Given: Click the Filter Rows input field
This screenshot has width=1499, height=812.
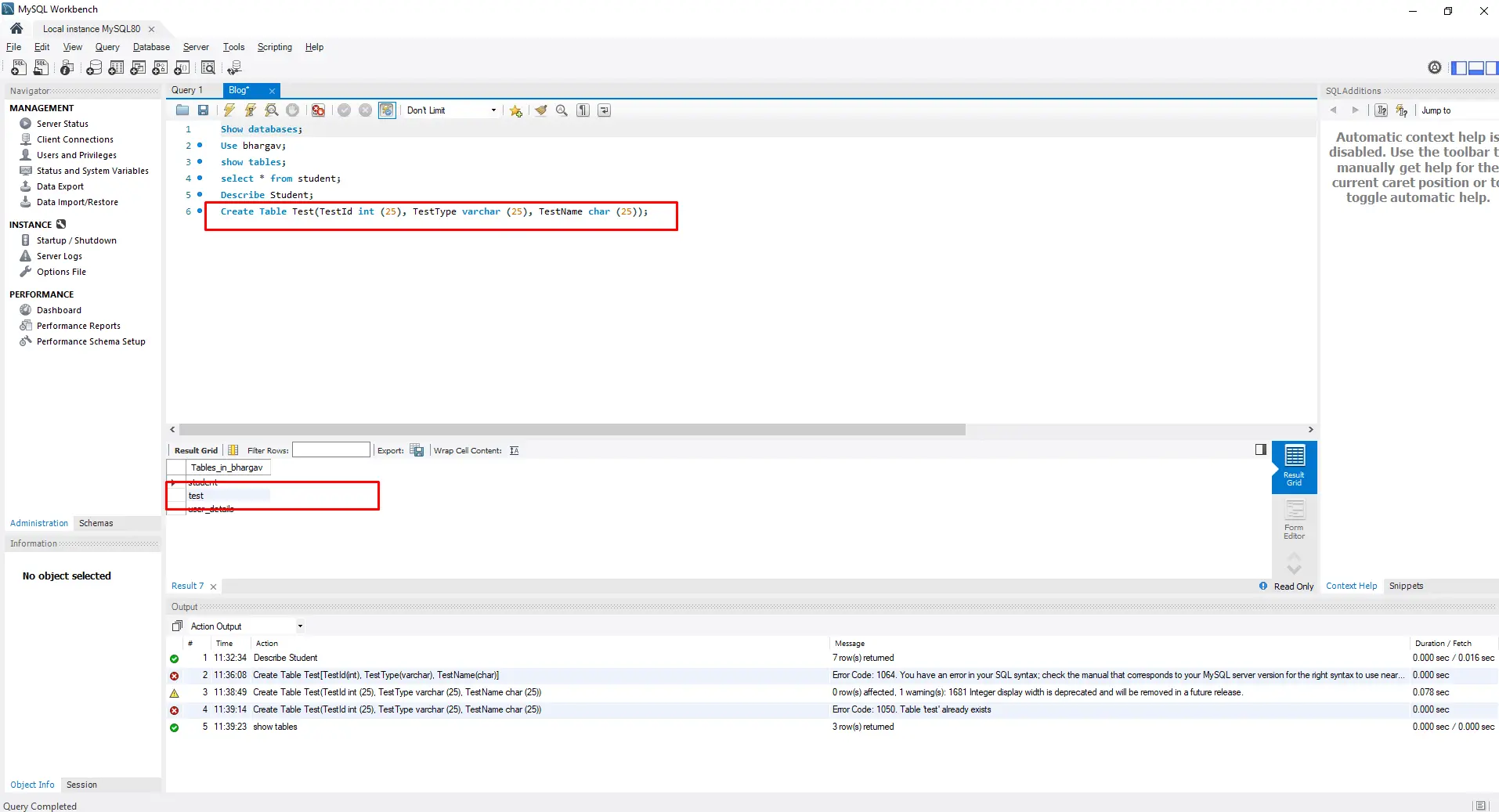Looking at the screenshot, I should point(331,450).
